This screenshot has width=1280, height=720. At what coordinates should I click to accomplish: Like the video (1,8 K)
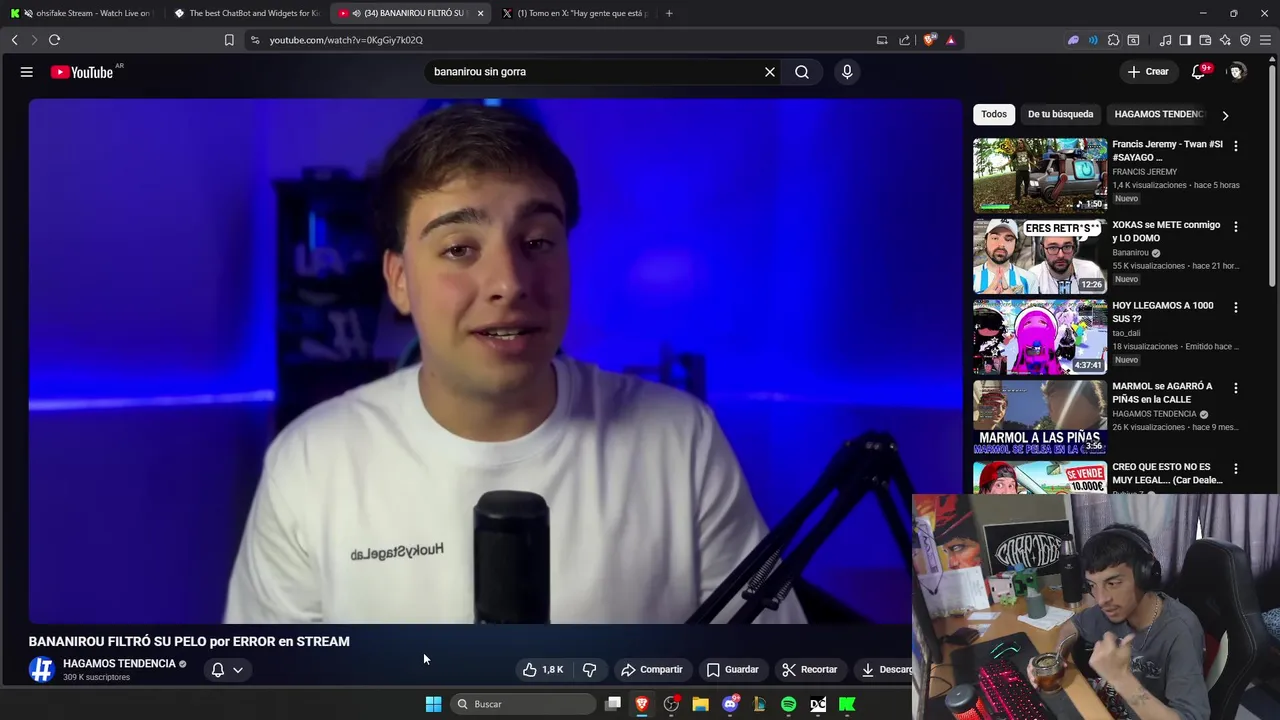pyautogui.click(x=543, y=670)
